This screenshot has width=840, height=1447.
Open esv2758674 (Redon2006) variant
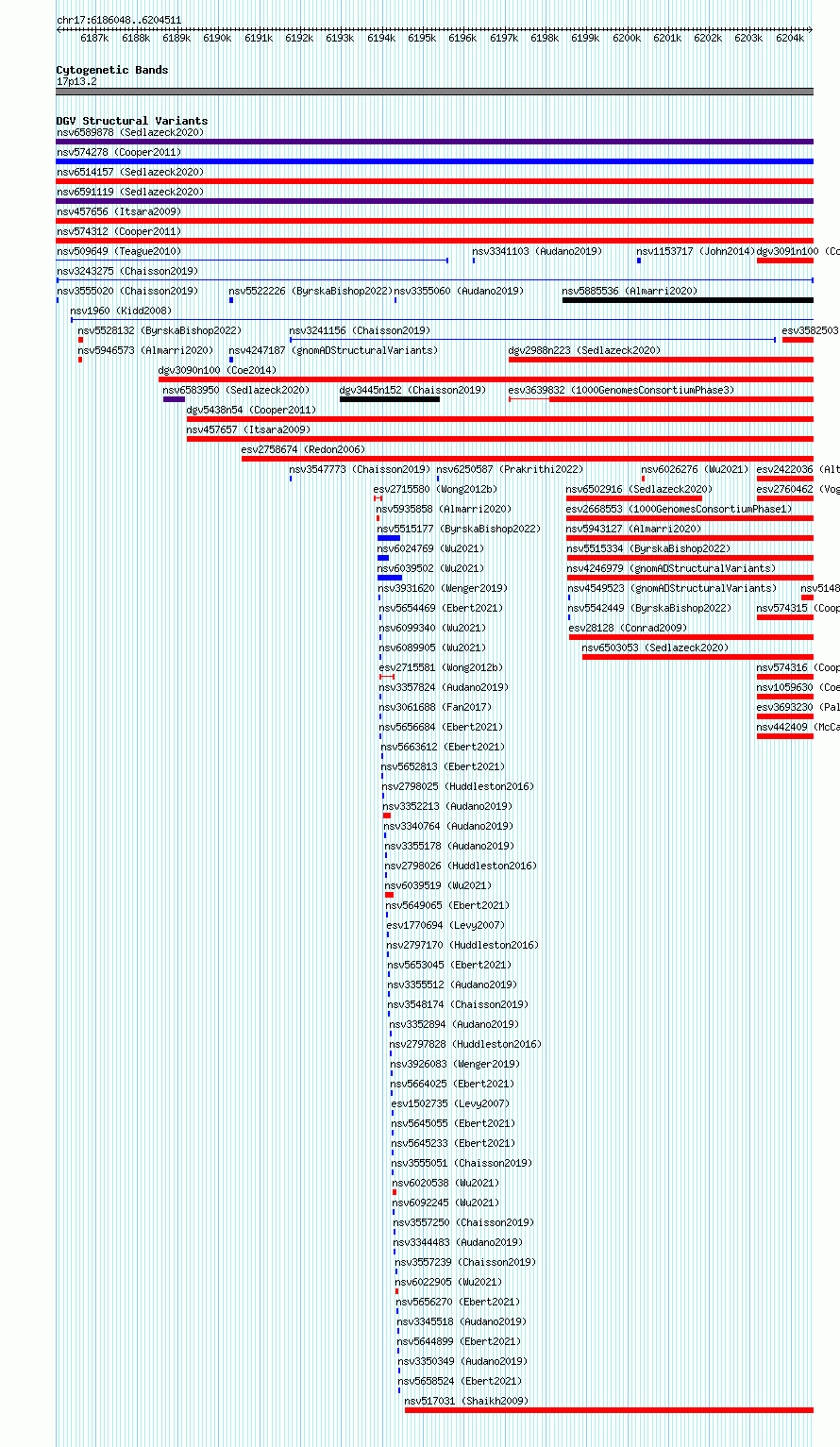tap(303, 450)
